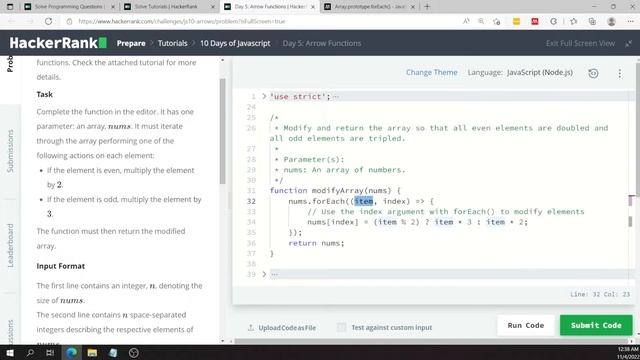This screenshot has width=640, height=360.
Task: Click the browser refresh button
Action: [48, 21]
